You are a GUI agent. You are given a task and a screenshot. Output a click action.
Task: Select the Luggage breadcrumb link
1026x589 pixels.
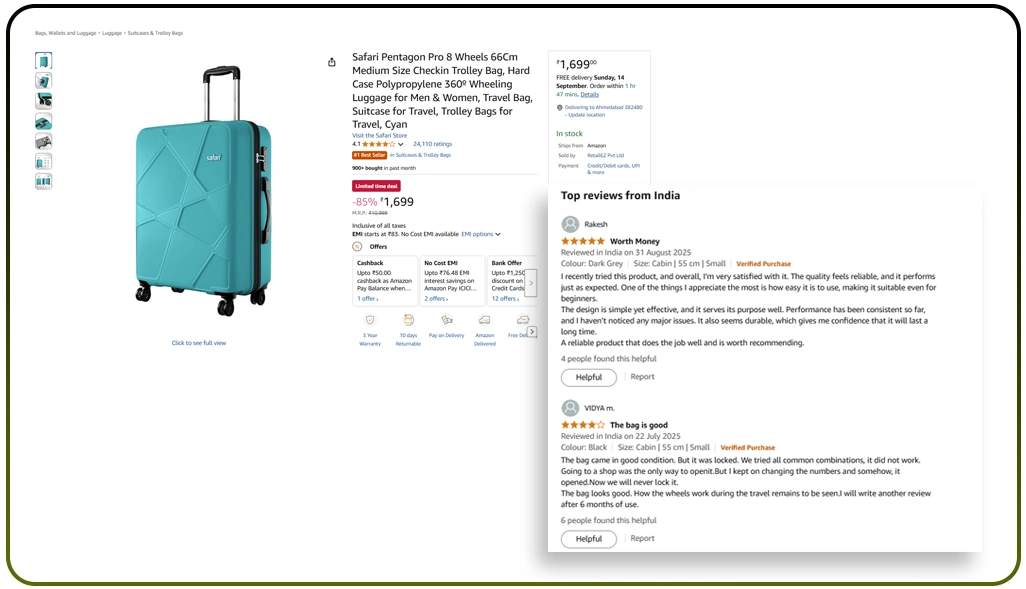pyautogui.click(x=112, y=33)
